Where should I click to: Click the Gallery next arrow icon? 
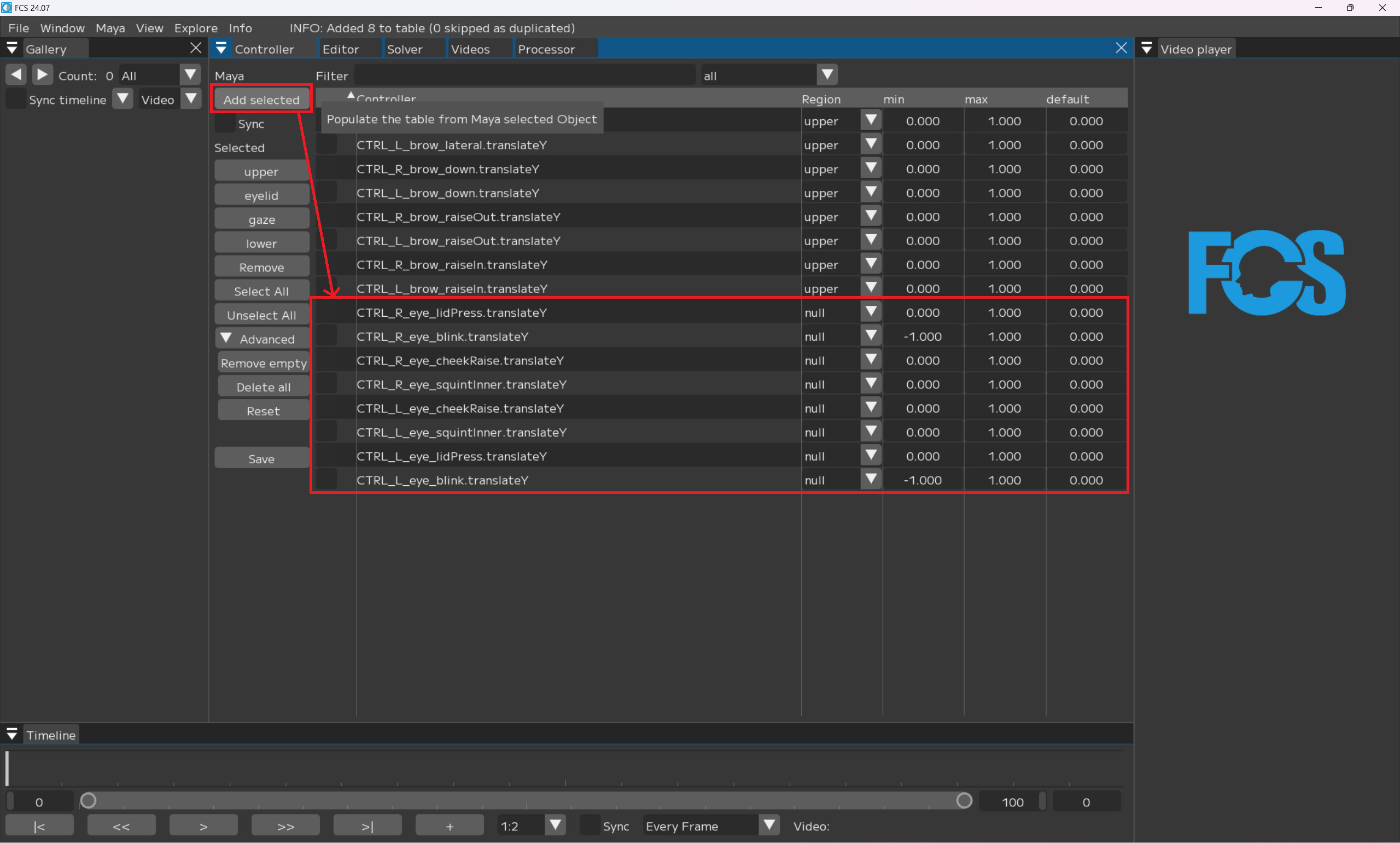click(x=42, y=74)
